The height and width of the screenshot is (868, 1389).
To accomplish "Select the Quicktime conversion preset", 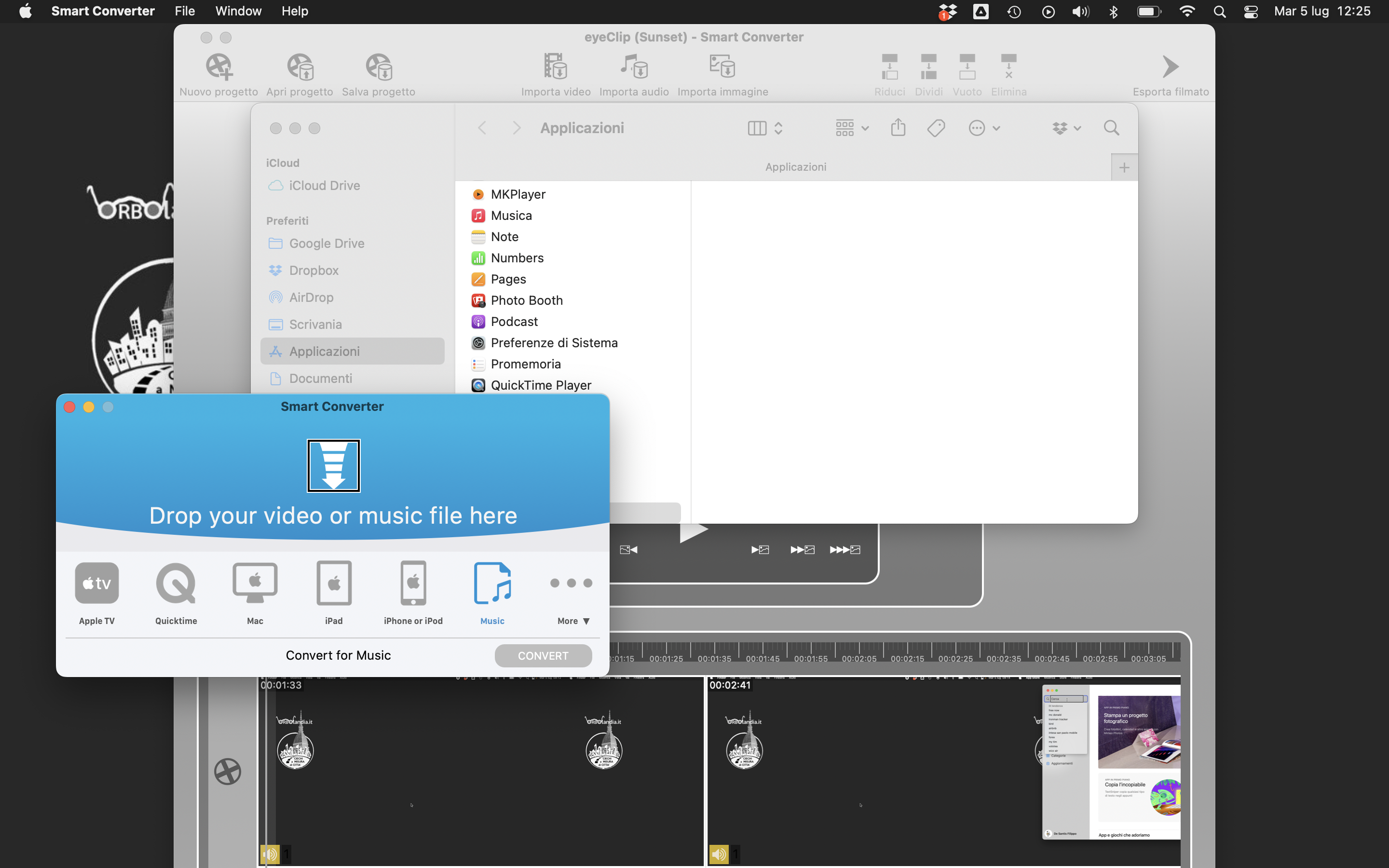I will [x=176, y=583].
